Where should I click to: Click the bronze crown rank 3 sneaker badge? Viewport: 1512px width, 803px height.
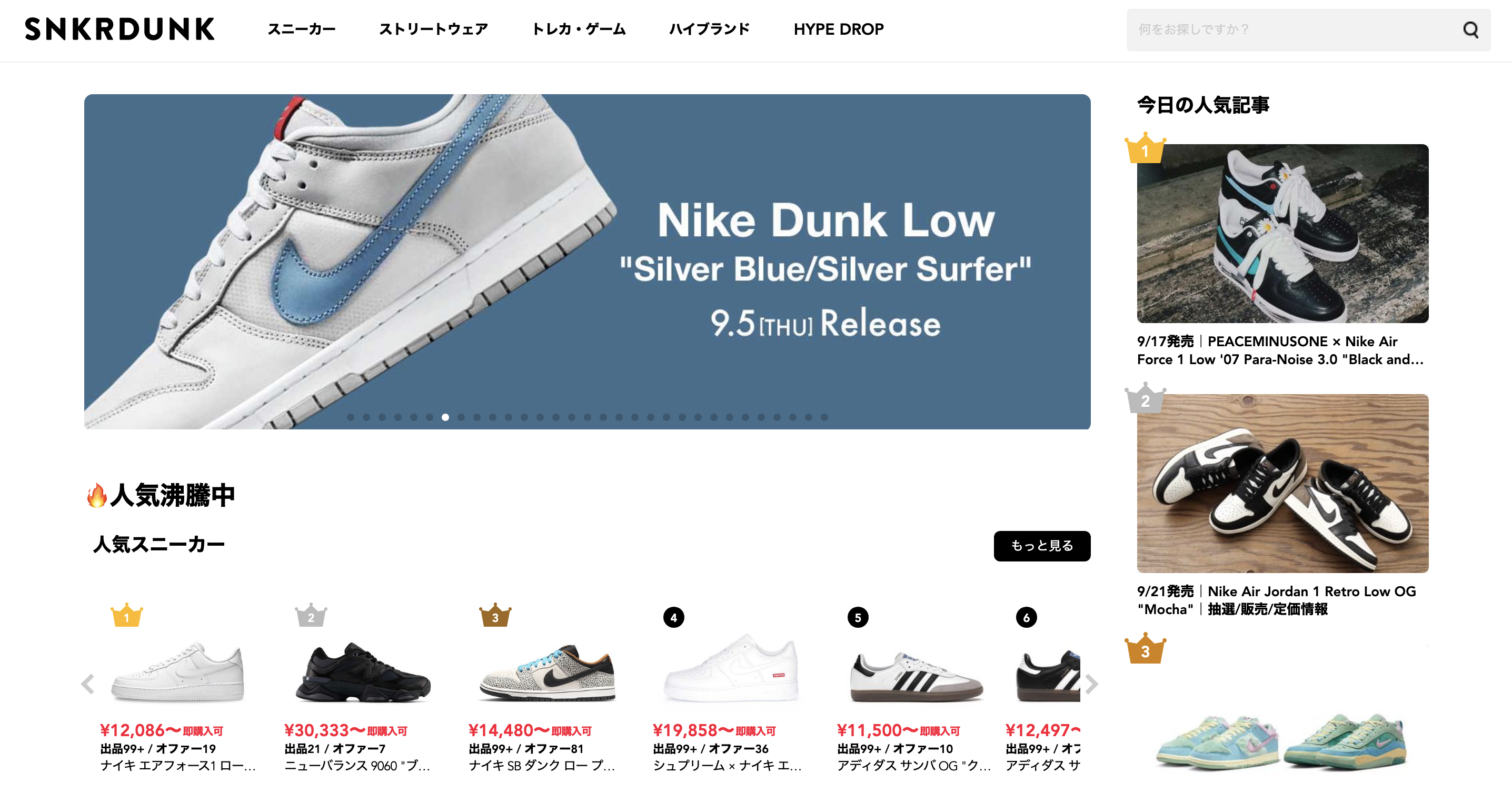495,615
